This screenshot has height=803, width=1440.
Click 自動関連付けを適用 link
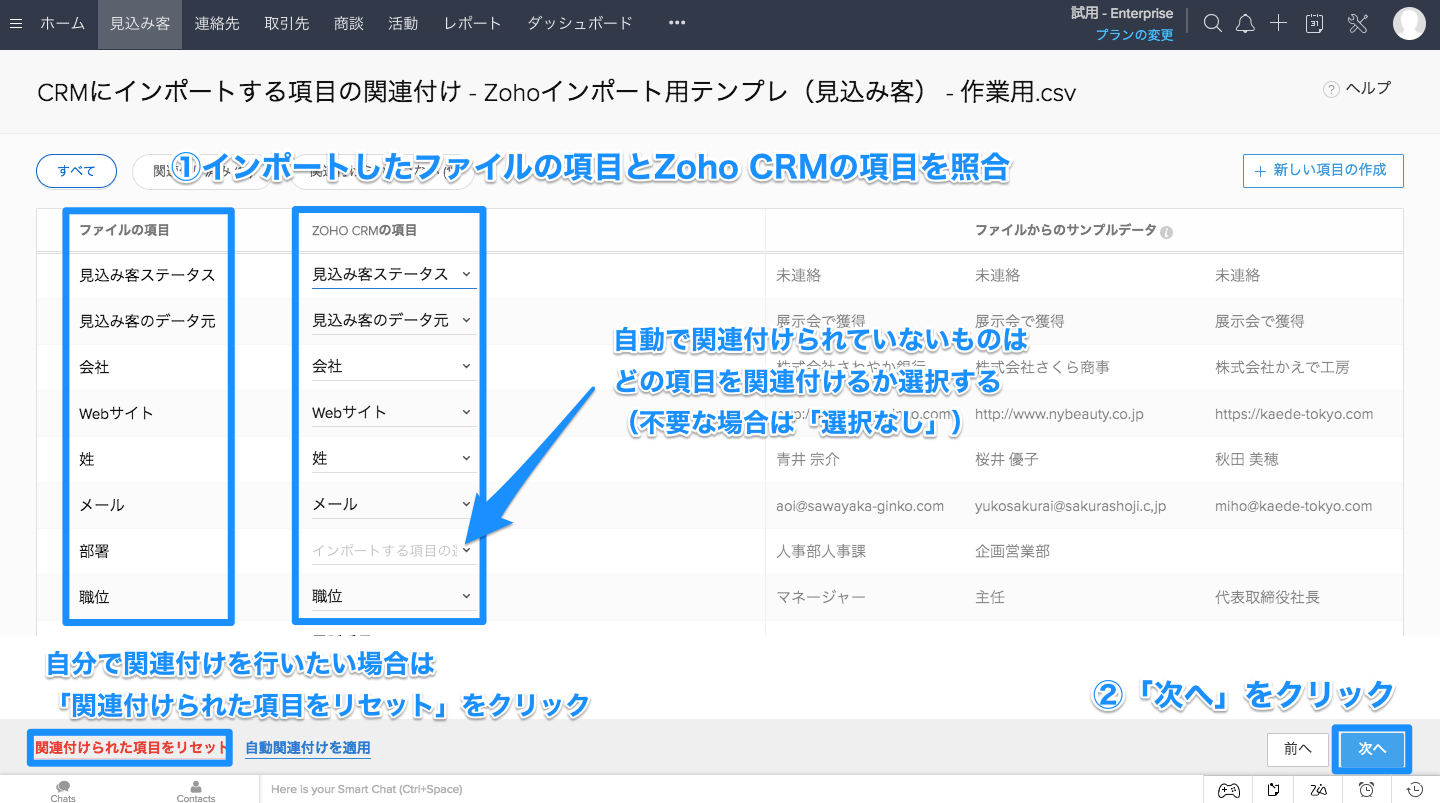click(x=308, y=748)
